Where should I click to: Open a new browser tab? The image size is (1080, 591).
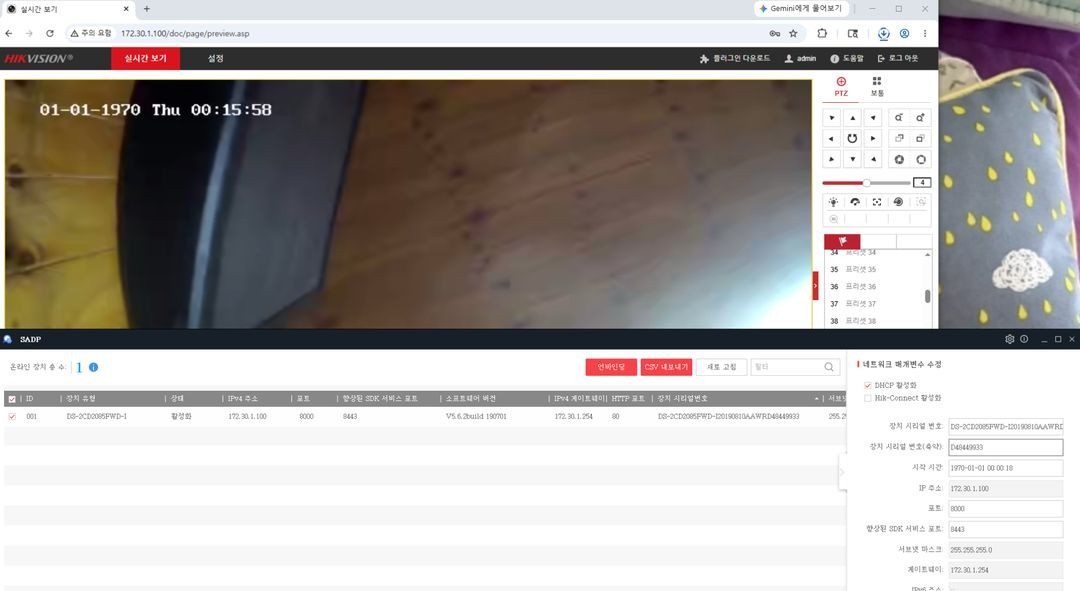(x=147, y=9)
